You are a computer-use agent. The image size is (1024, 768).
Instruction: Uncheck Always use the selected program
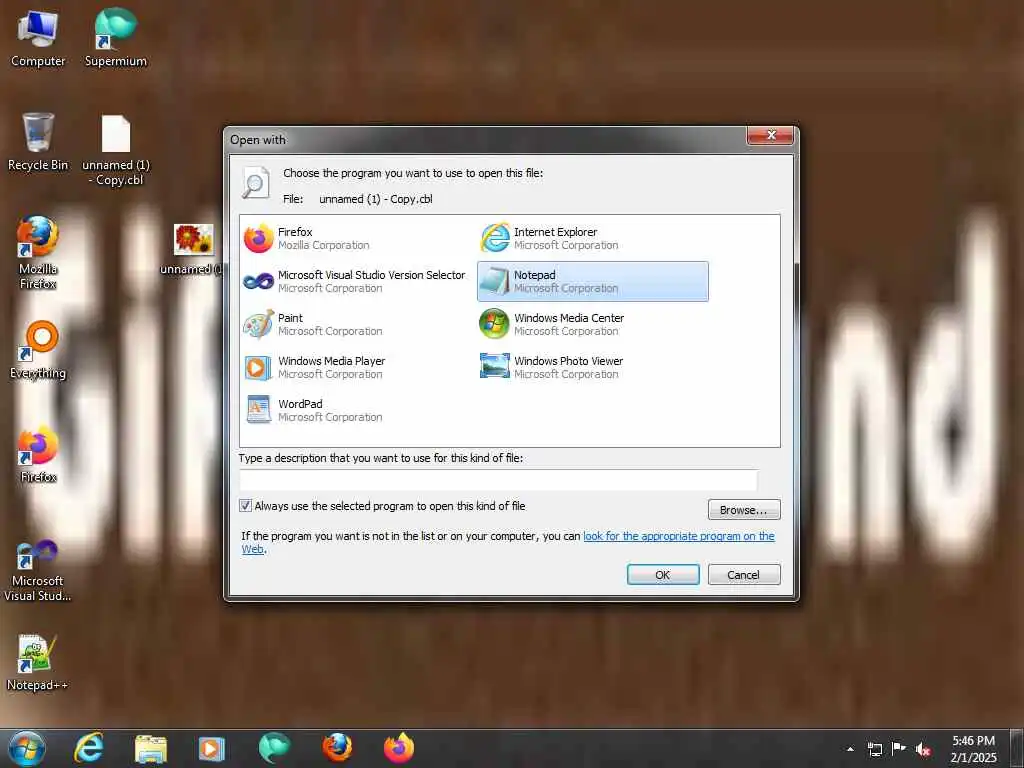246,505
